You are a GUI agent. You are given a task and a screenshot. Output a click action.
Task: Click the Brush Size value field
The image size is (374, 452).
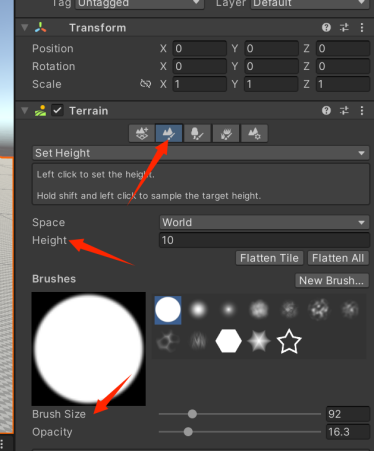348,414
